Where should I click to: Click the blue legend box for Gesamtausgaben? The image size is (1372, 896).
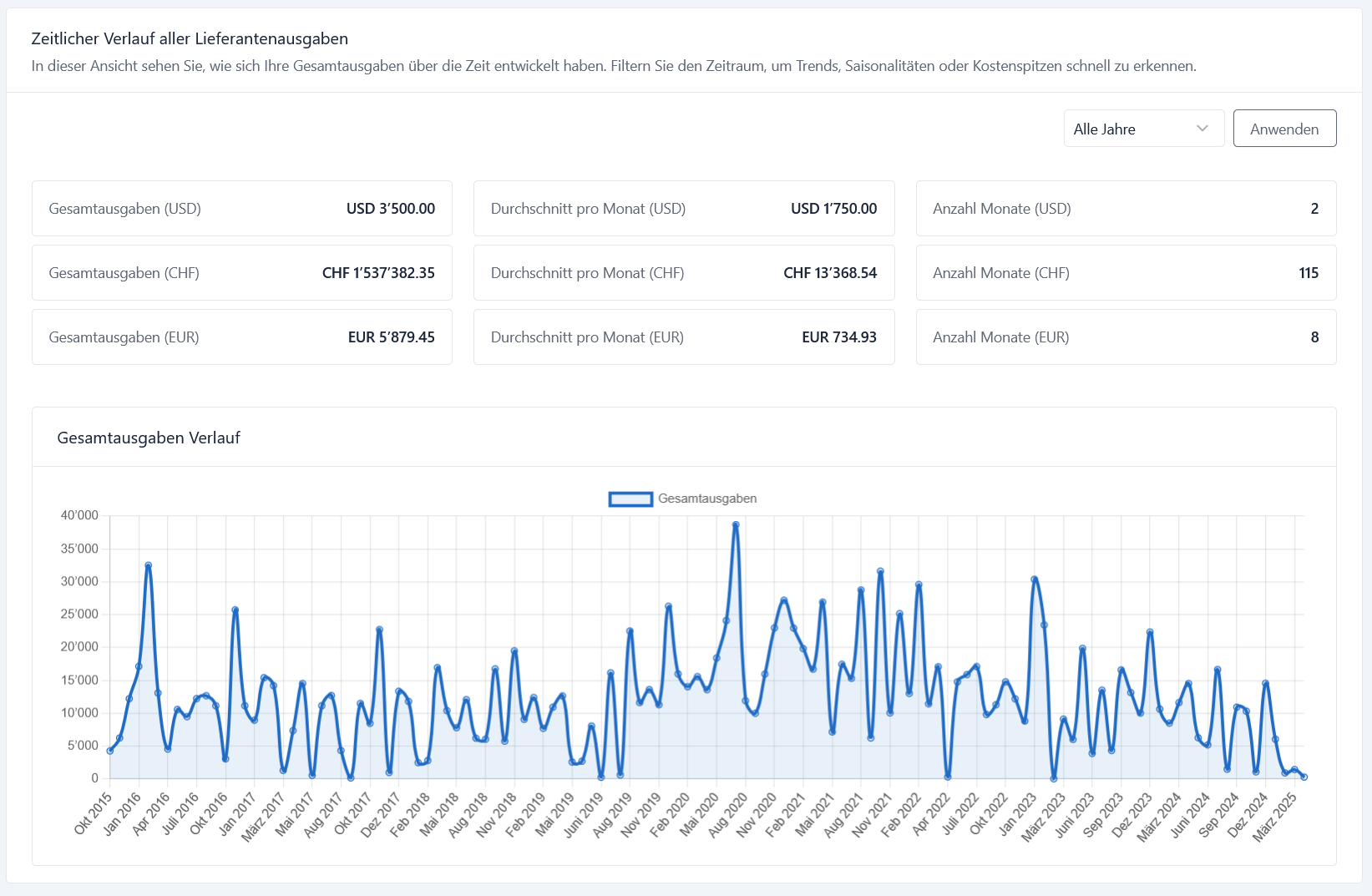(630, 499)
